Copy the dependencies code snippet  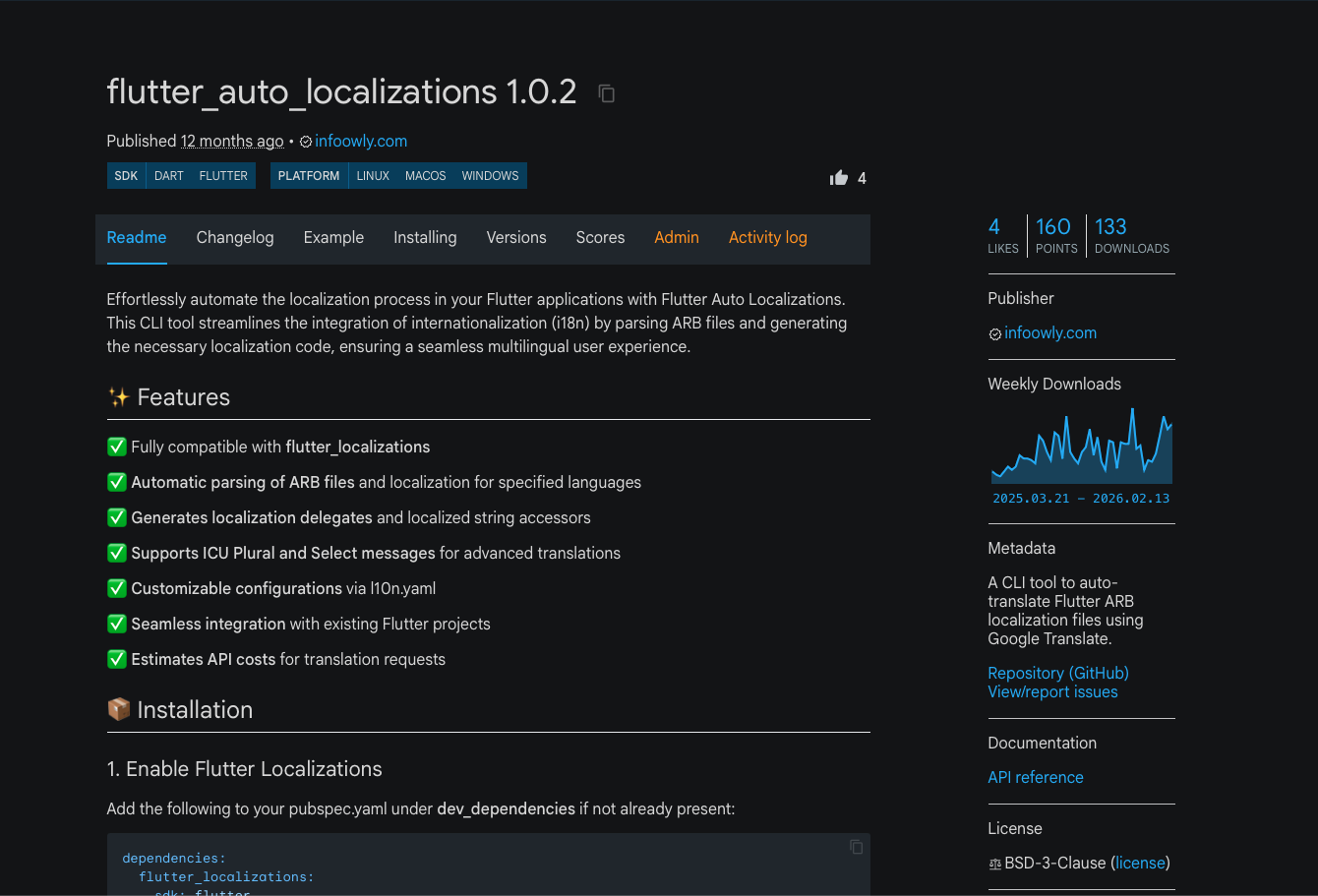(855, 846)
